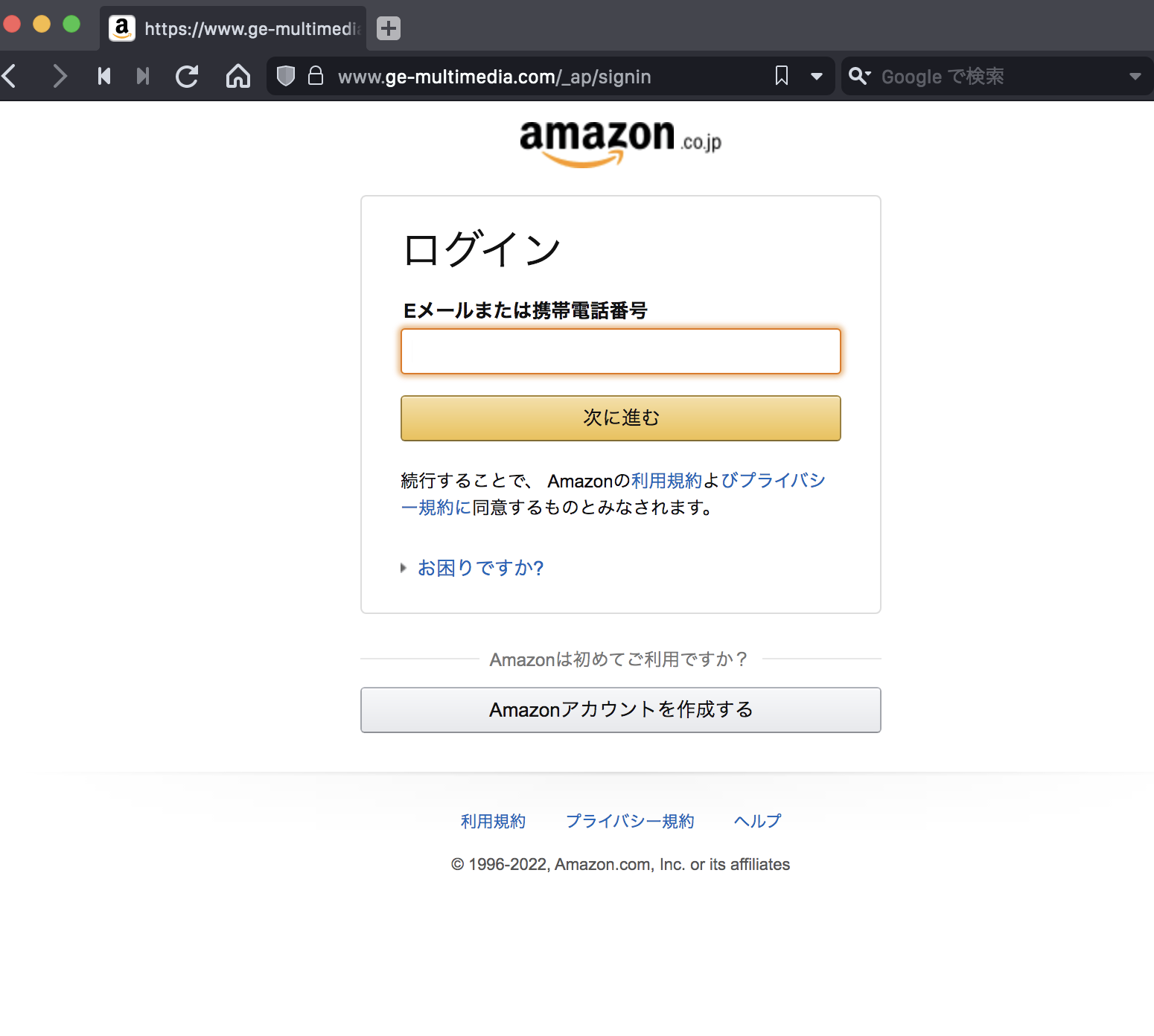Go to the home page
Screen dimensions: 1154x1036
[x=238, y=76]
